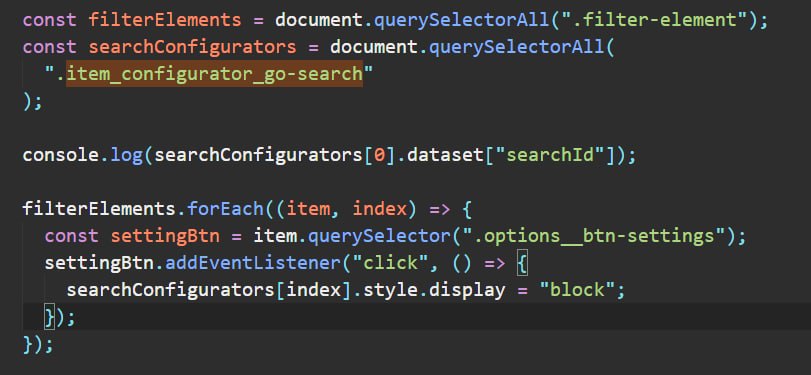Click the searchConfigurators variable declaration
This screenshot has height=375, width=811.
point(192,47)
